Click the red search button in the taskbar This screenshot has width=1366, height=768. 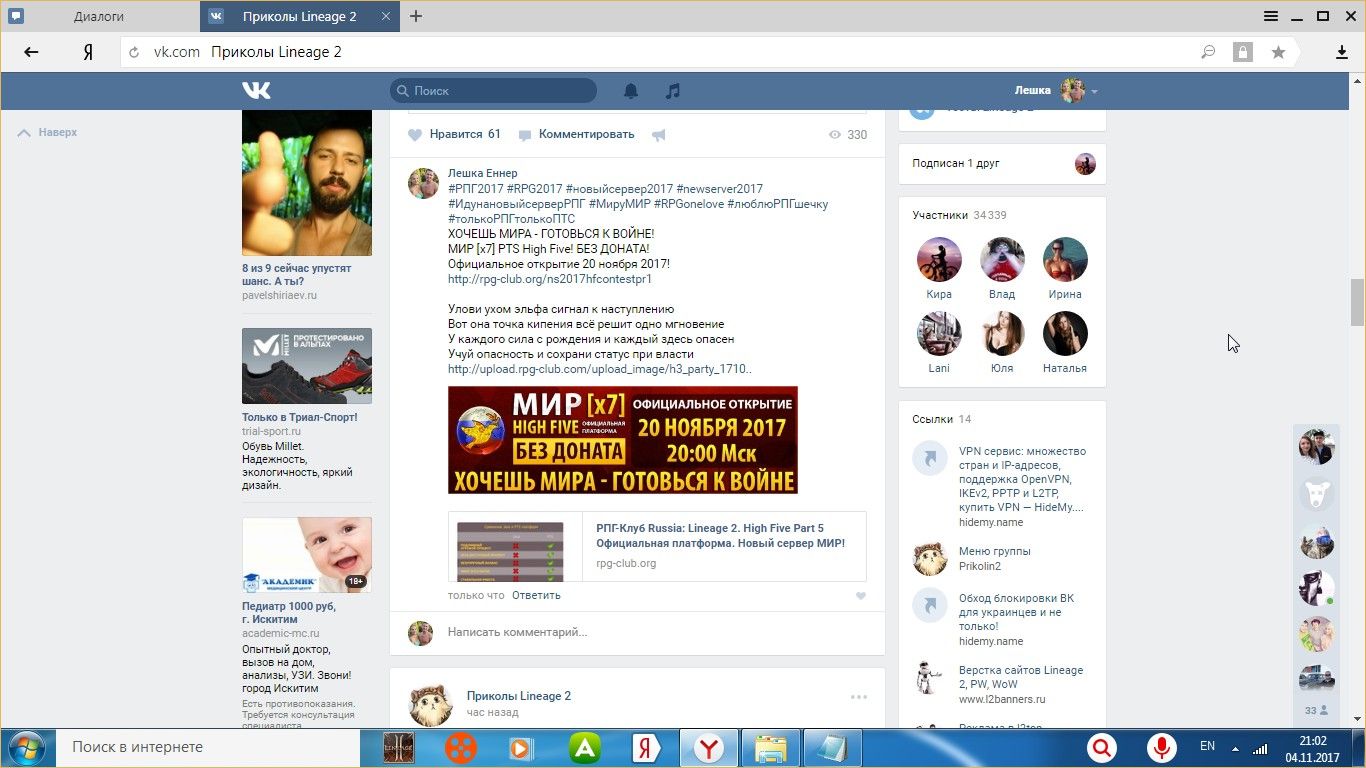[1102, 748]
